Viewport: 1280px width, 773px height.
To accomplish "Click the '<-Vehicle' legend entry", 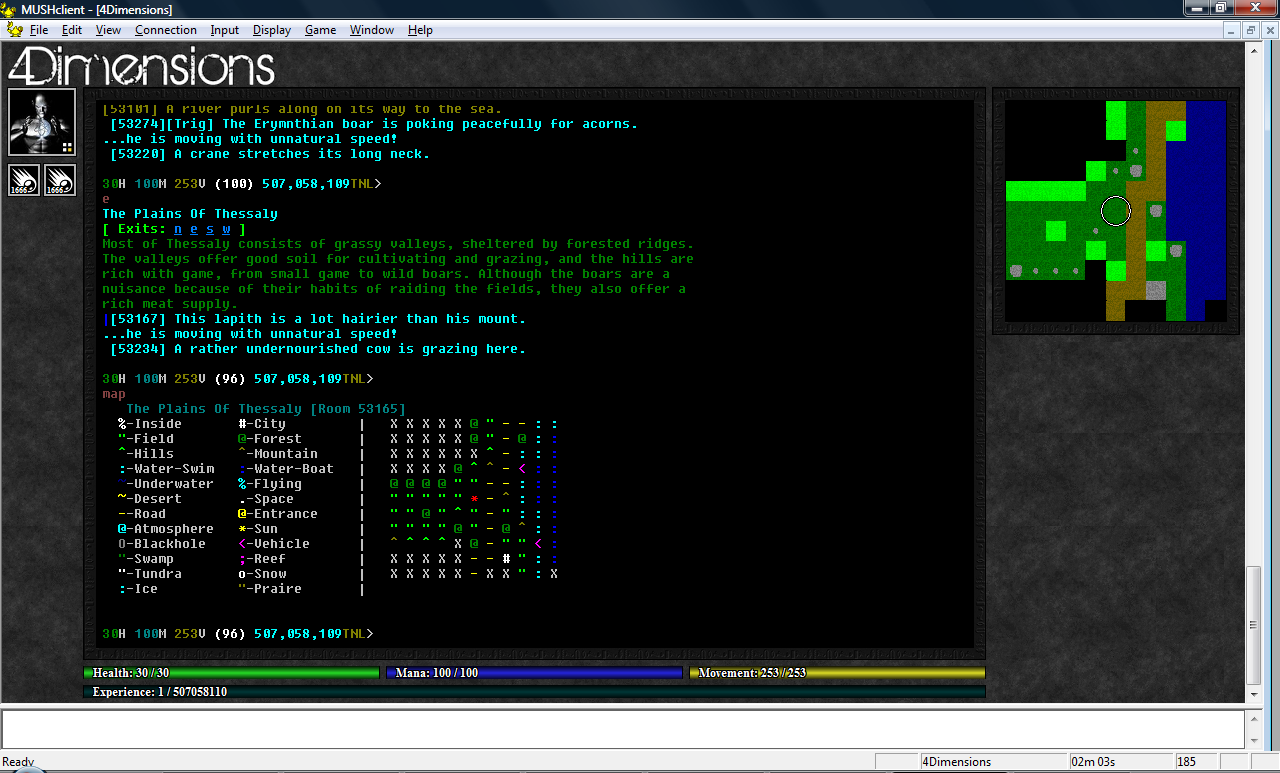I will [x=274, y=544].
